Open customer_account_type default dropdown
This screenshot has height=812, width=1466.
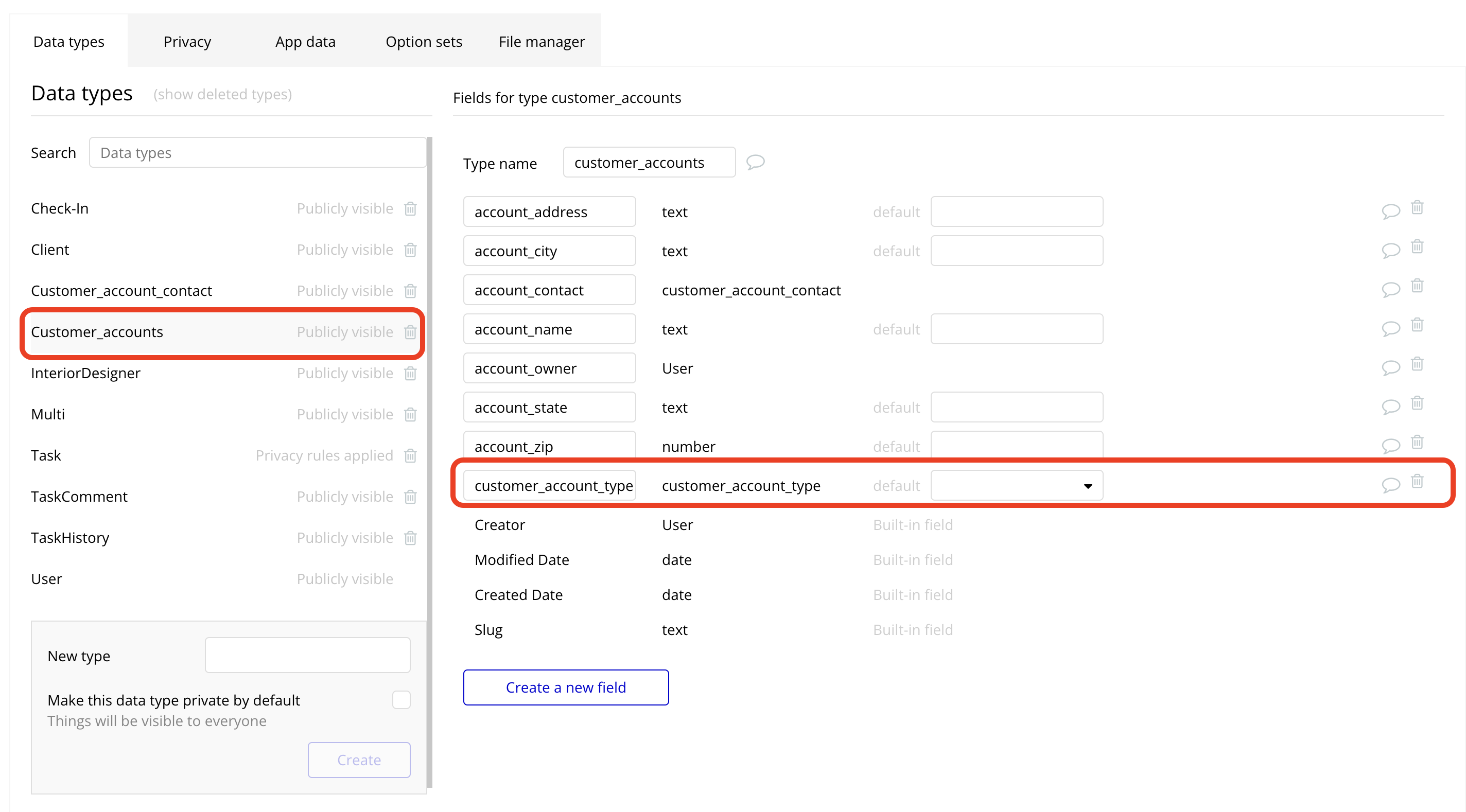coord(1017,485)
